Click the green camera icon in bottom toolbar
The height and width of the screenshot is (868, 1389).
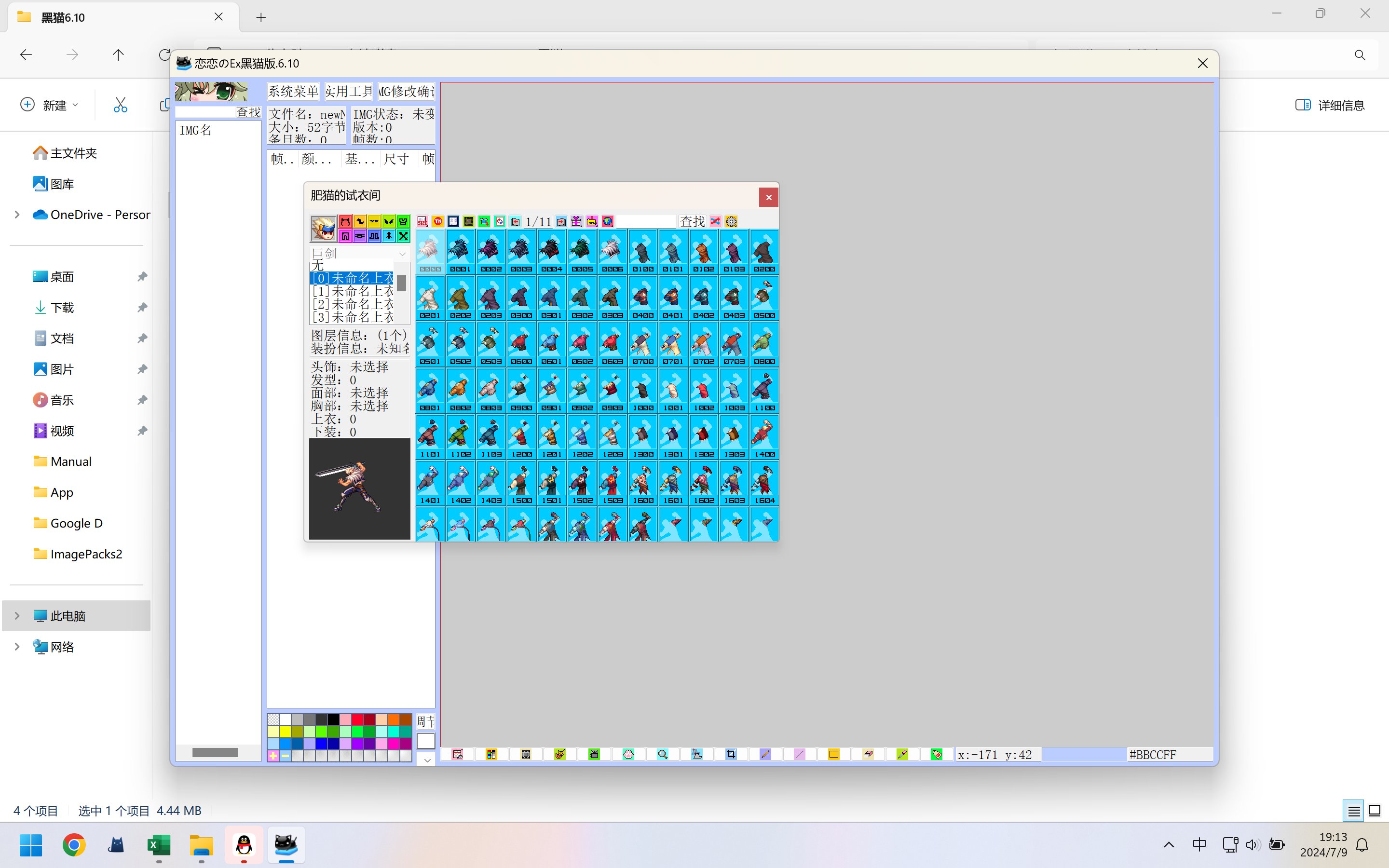pos(594,754)
